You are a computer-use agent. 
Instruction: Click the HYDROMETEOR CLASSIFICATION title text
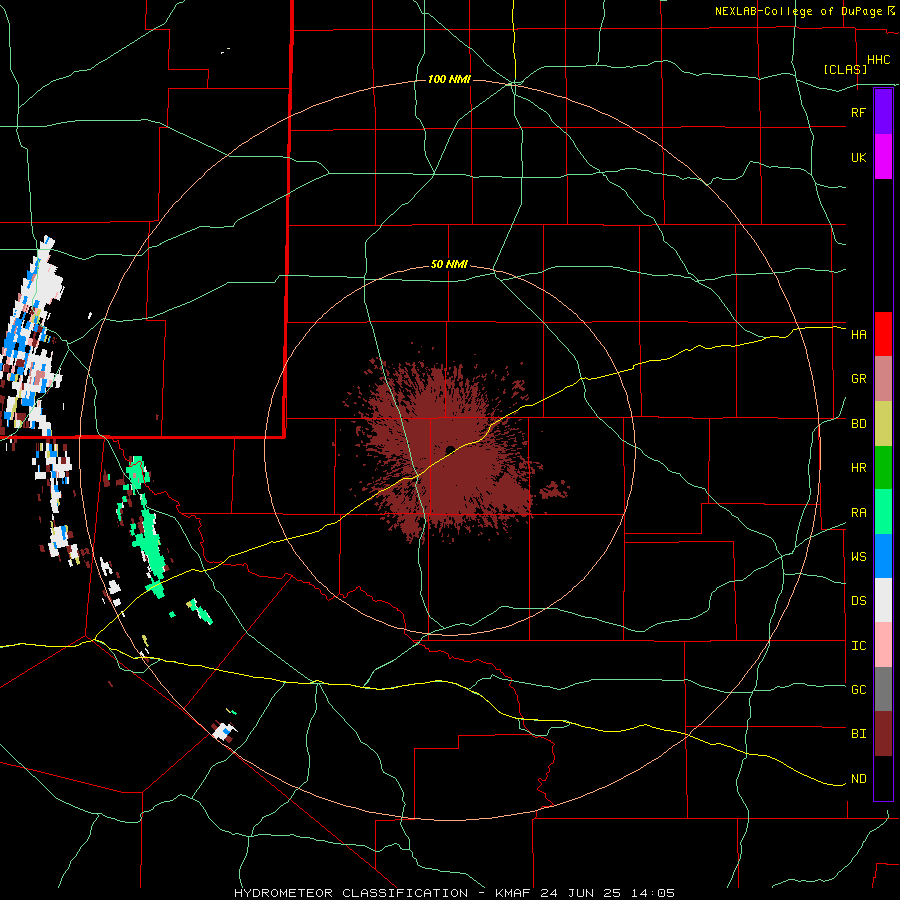(351, 893)
